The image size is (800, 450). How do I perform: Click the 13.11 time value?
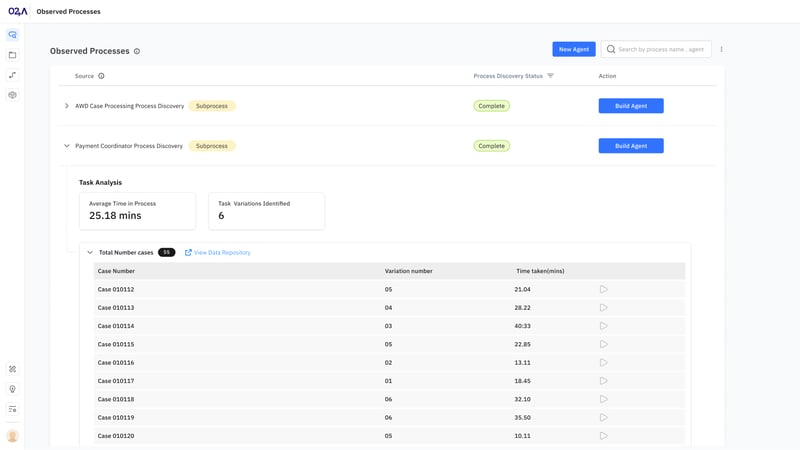[x=522, y=363]
